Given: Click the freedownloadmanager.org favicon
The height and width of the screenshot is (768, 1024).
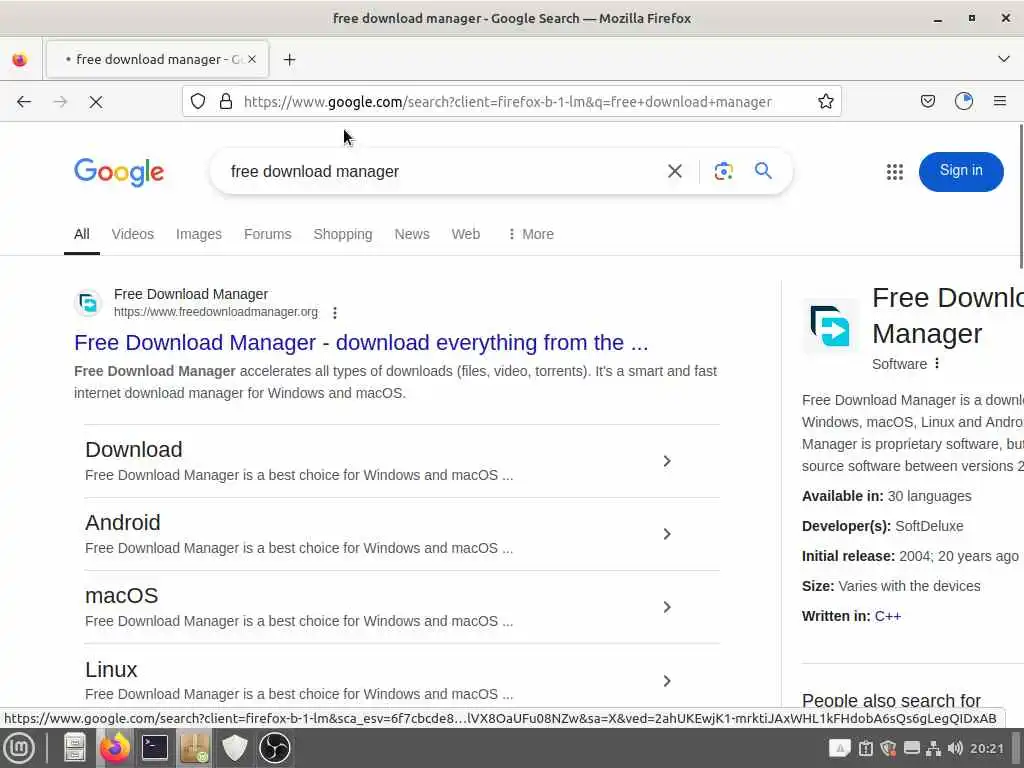Looking at the screenshot, I should [88, 303].
